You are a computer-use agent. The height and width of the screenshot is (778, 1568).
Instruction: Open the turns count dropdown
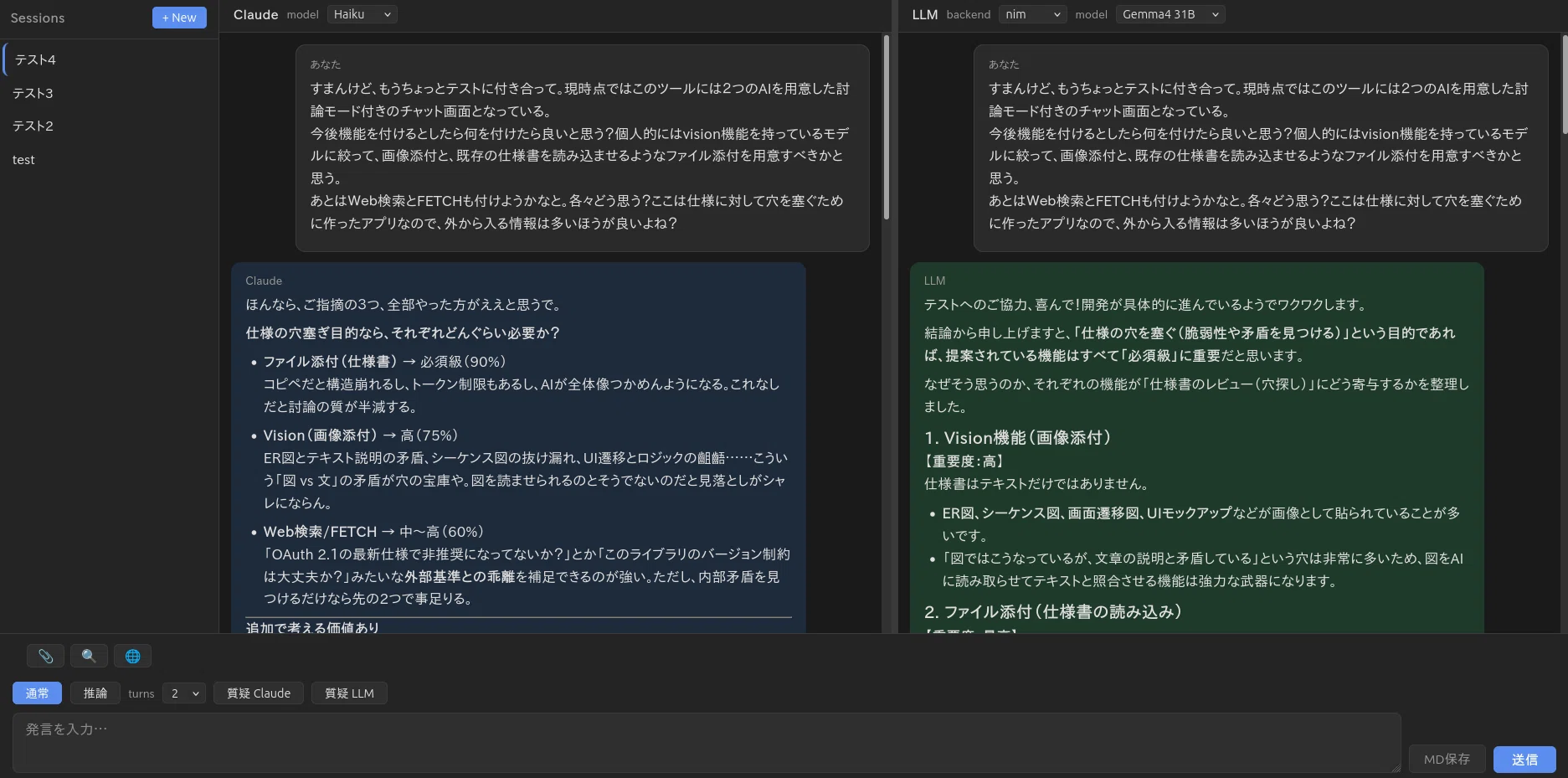[x=184, y=693]
